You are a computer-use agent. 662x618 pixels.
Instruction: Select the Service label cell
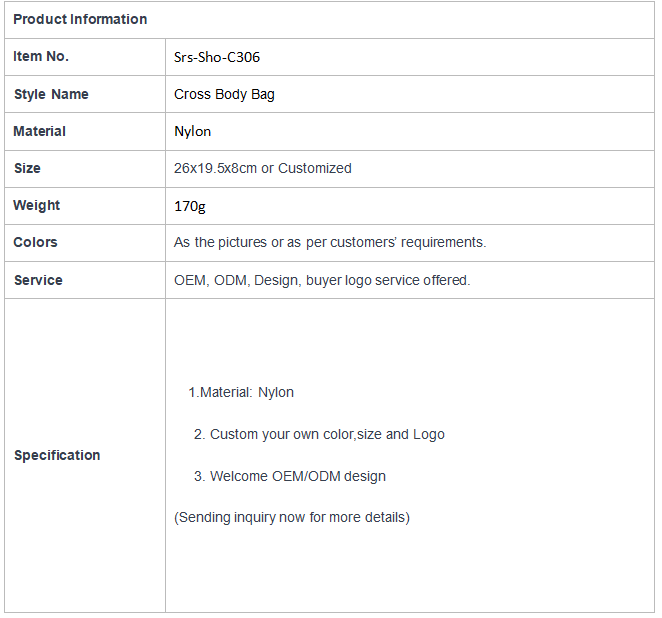click(x=85, y=280)
